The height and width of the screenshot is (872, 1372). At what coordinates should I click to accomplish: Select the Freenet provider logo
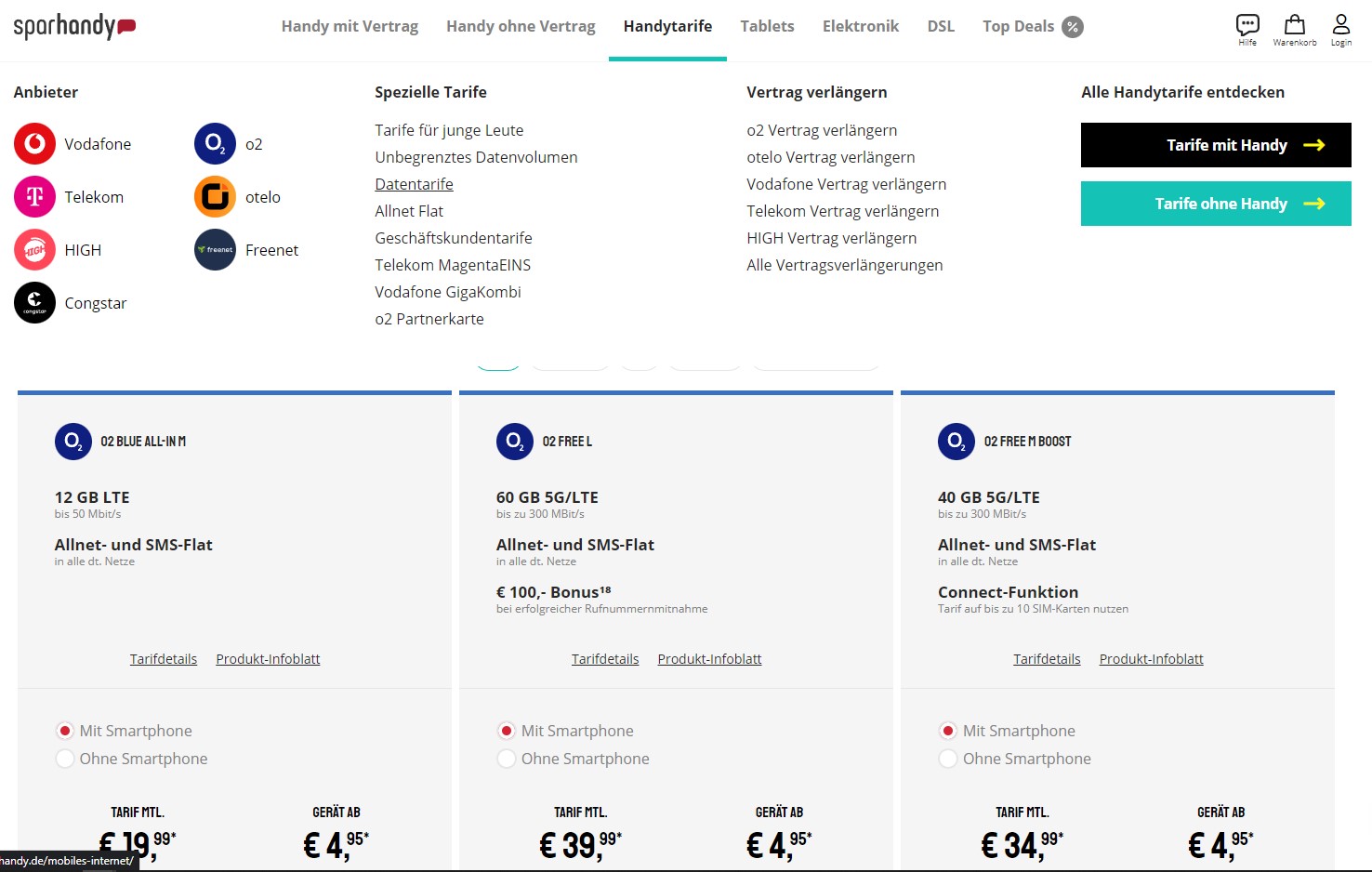click(x=215, y=250)
